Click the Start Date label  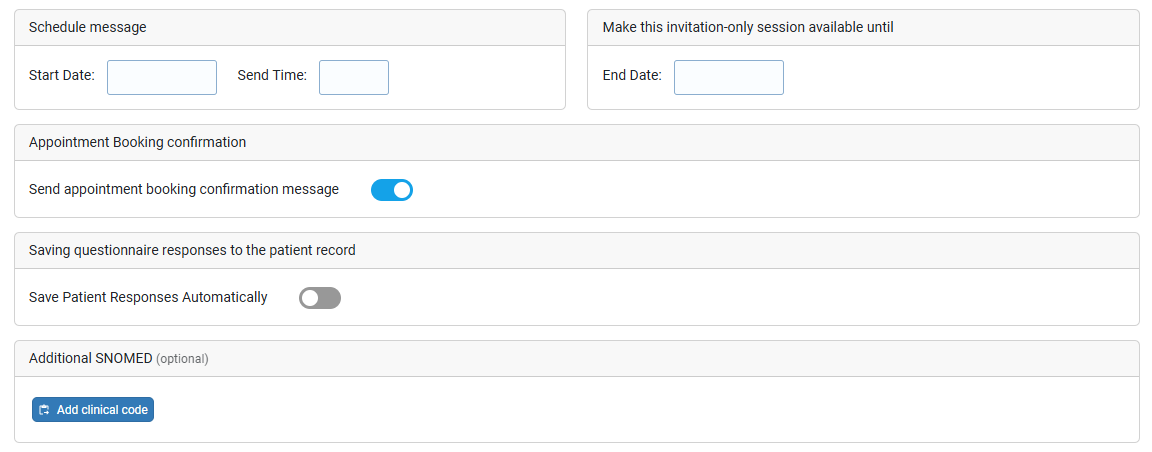[62, 75]
